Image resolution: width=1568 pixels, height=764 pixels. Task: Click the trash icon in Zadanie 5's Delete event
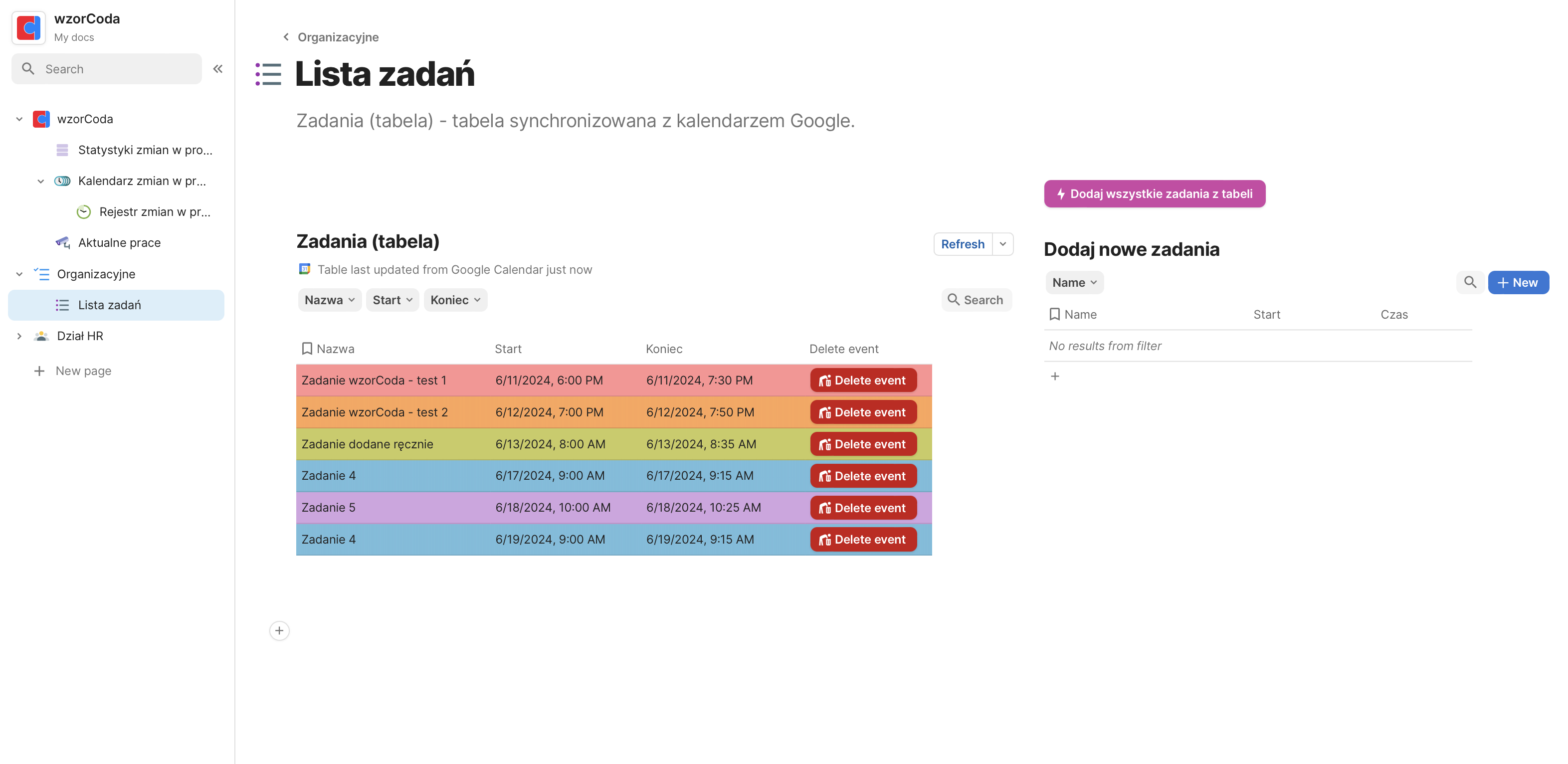pyautogui.click(x=825, y=507)
